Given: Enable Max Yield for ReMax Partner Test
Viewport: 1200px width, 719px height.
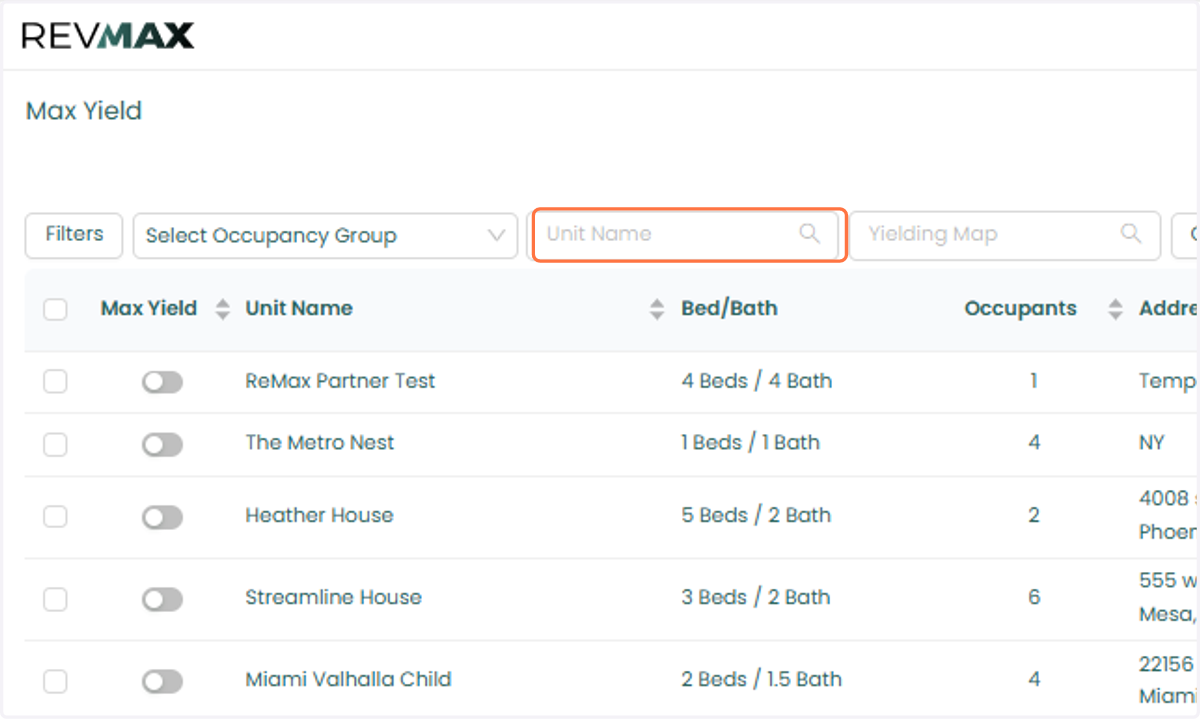Looking at the screenshot, I should (x=162, y=381).
